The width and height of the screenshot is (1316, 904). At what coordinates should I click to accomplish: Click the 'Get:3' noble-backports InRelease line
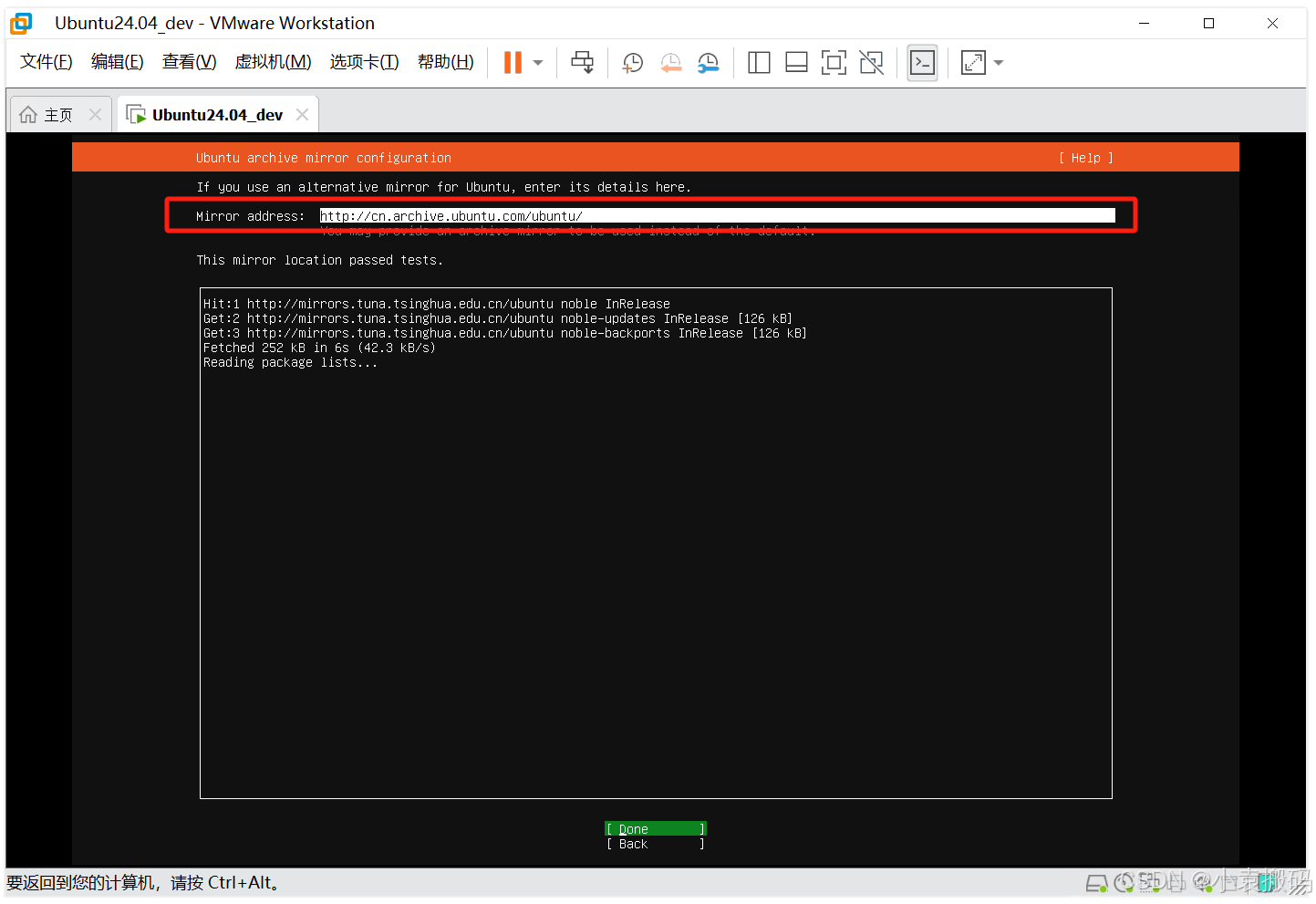(x=505, y=333)
